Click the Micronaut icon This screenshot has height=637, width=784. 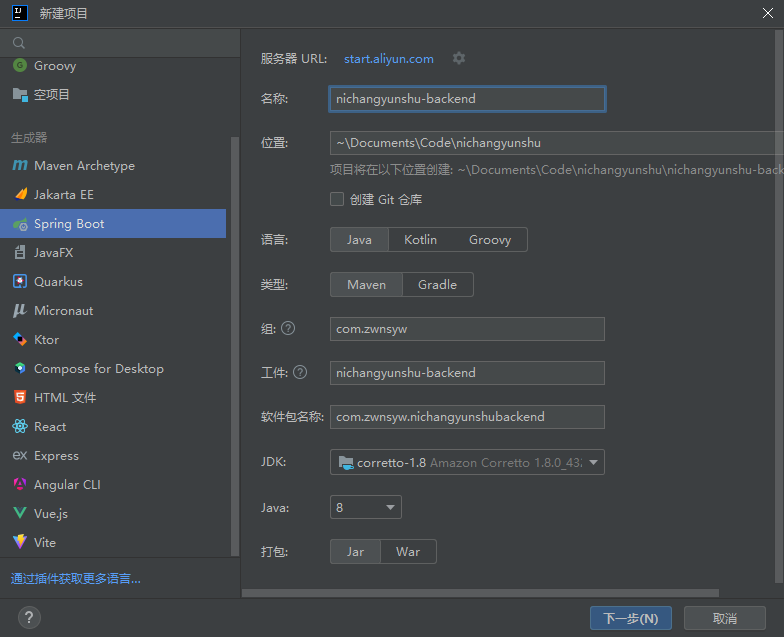(x=20, y=310)
